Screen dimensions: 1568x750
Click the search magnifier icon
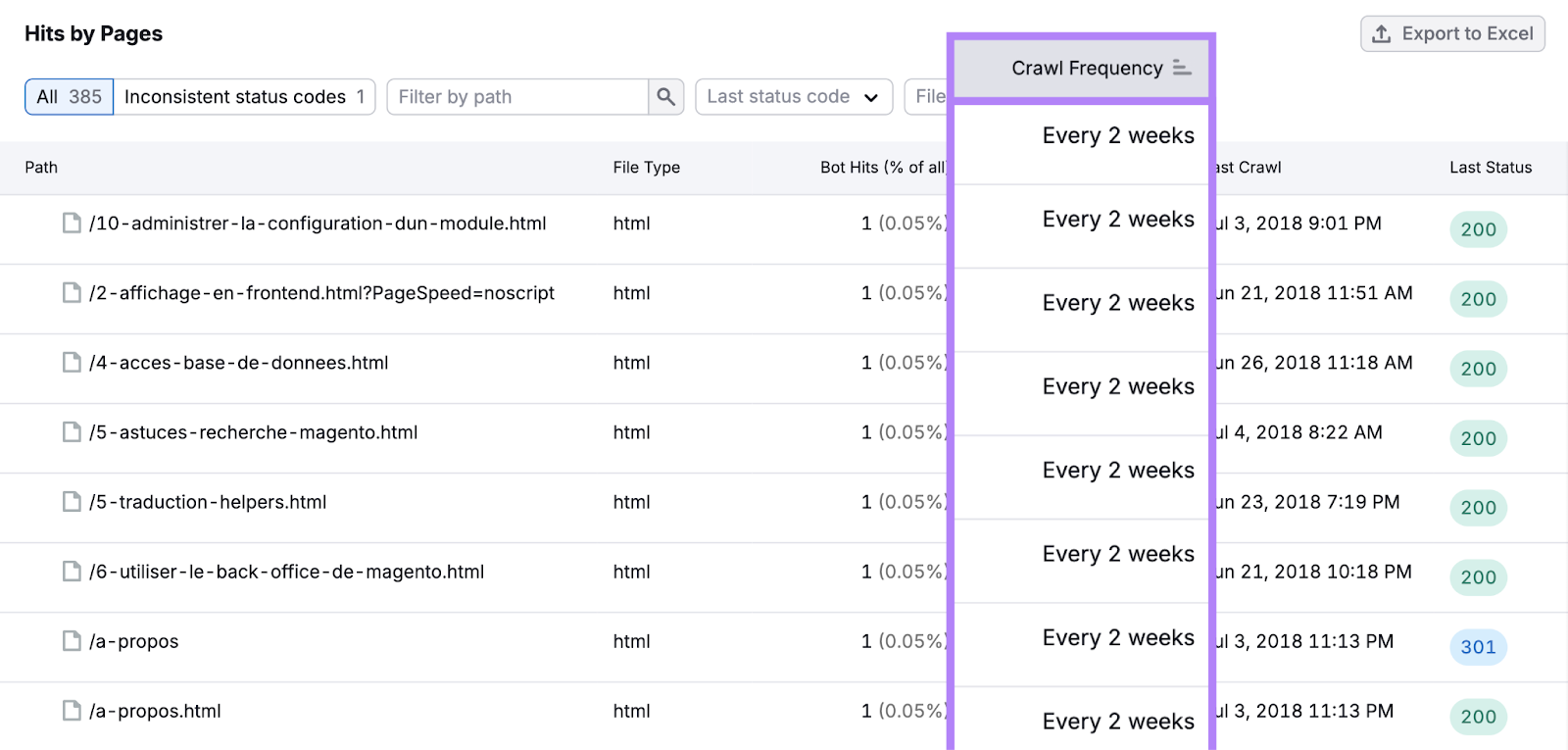click(x=666, y=97)
